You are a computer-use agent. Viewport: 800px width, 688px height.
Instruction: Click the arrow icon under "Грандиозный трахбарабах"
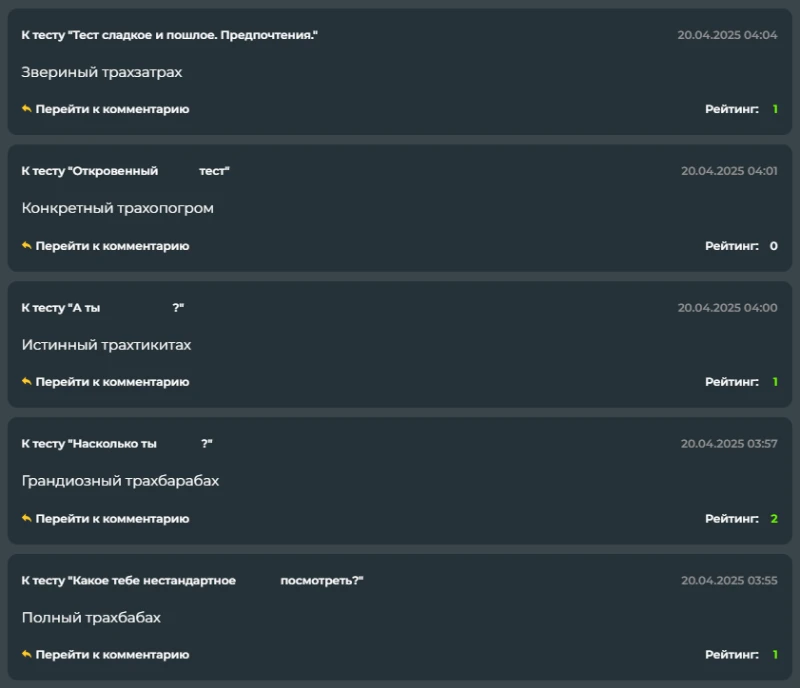point(27,519)
